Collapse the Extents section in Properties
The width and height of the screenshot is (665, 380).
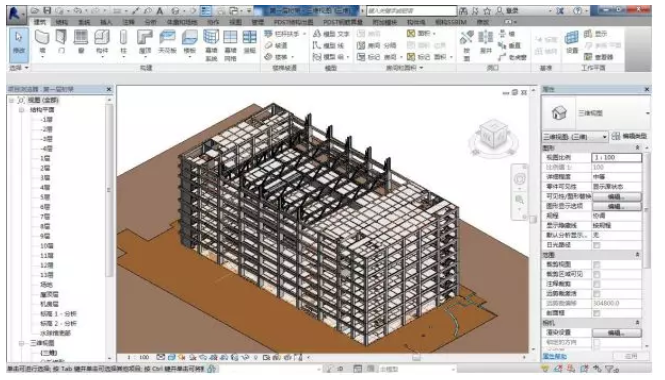[637, 254]
